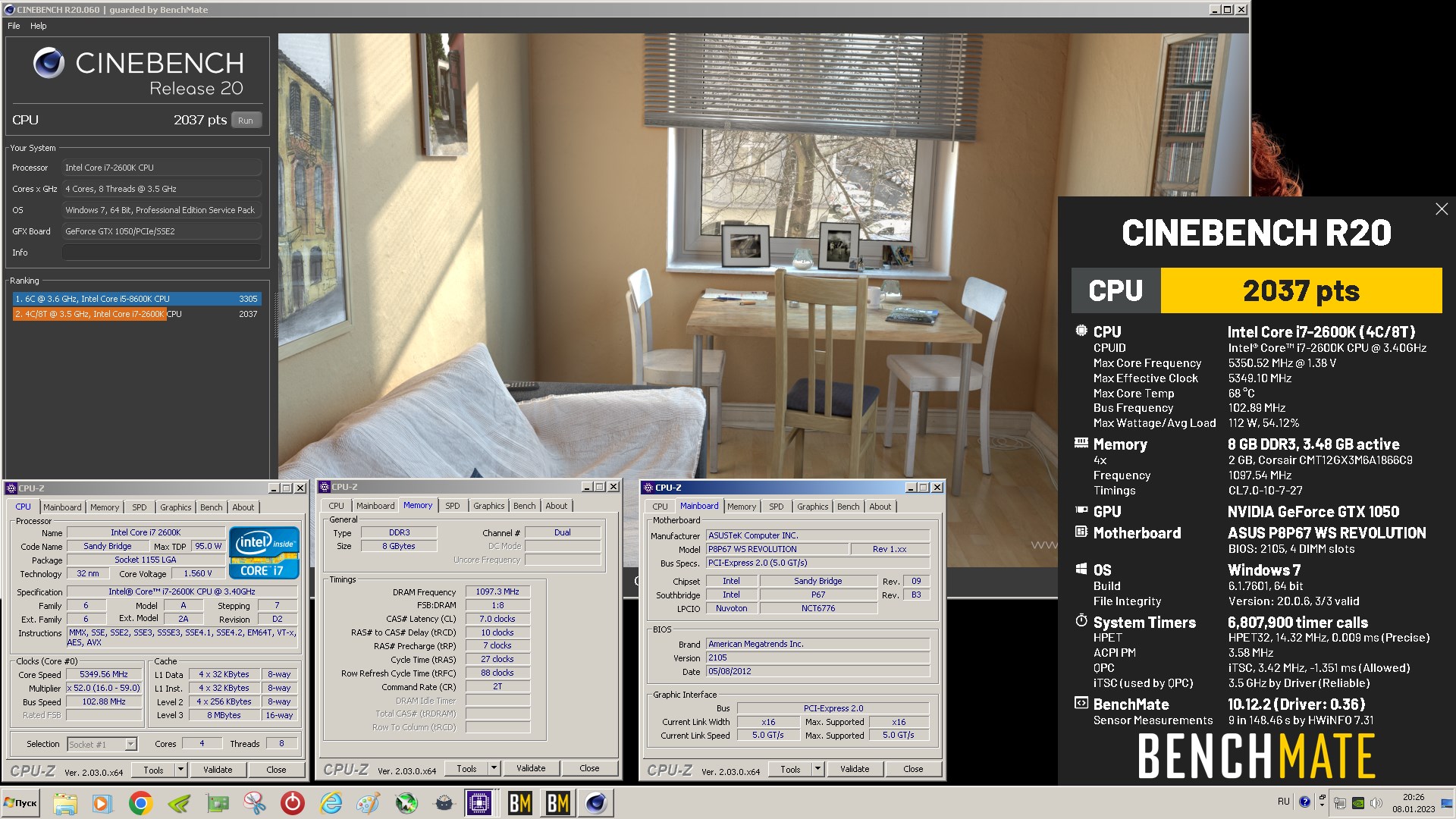
Task: Open Tools dropdown arrow in right CPU-Z window
Action: point(817,769)
